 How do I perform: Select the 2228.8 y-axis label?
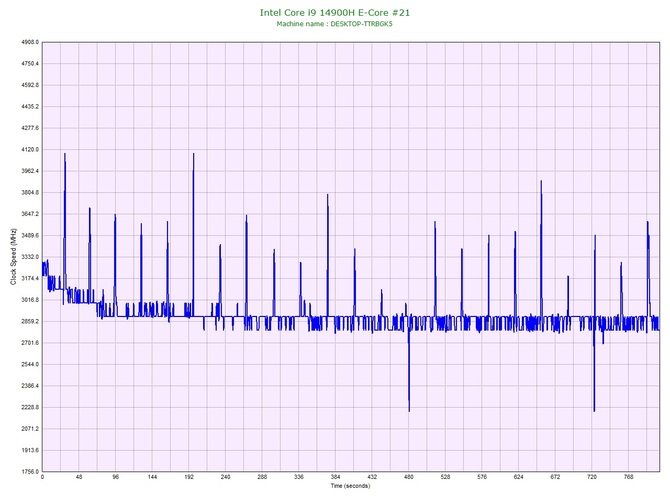click(30, 407)
